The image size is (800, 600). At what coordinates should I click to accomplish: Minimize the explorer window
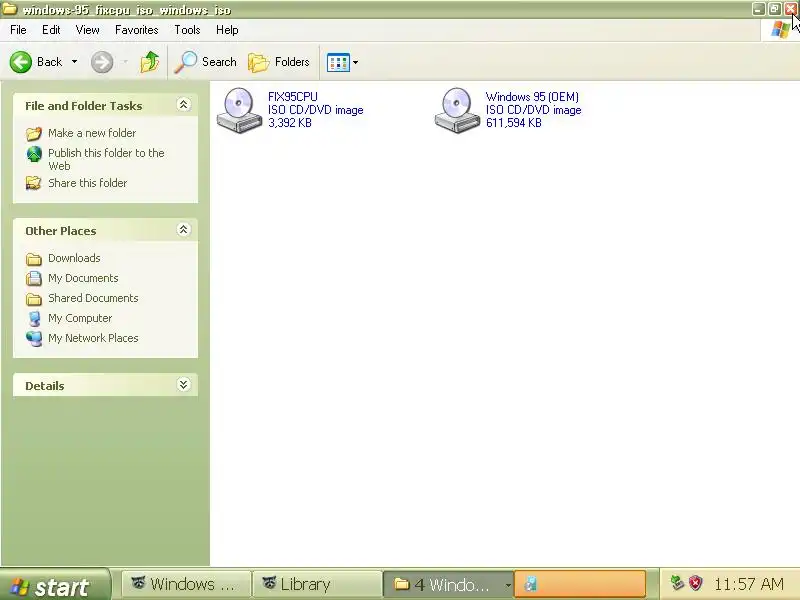click(x=759, y=9)
